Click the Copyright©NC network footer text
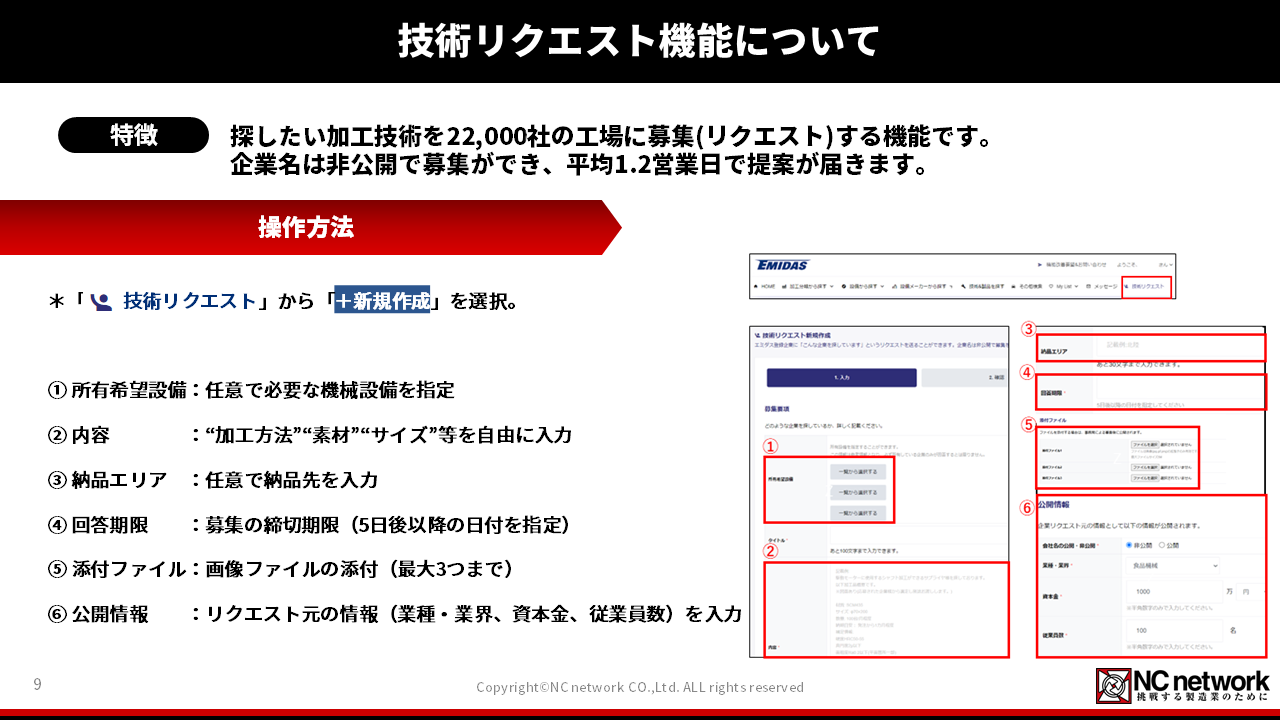The height and width of the screenshot is (720, 1280). 640,687
